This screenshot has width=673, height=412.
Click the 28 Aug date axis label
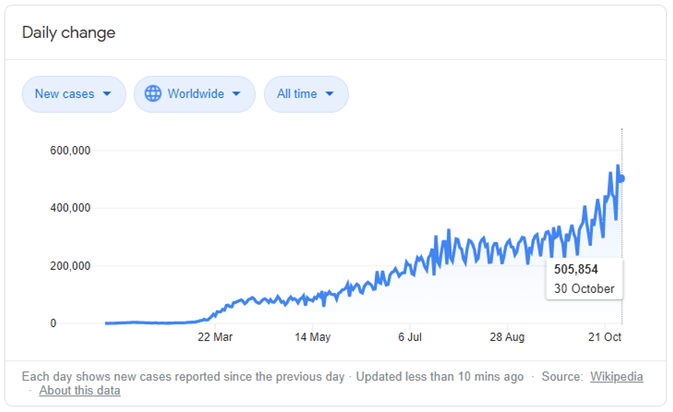506,339
